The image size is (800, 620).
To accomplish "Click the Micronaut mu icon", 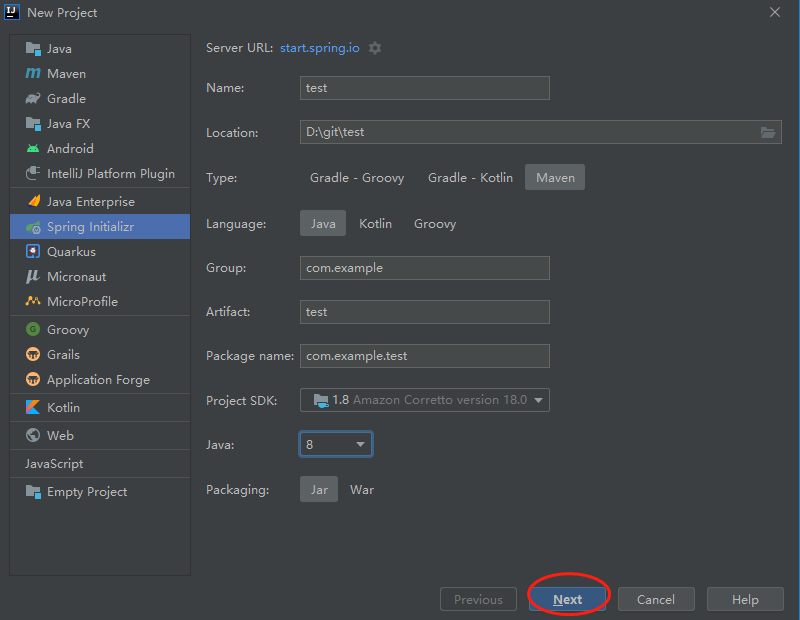I will [x=33, y=277].
